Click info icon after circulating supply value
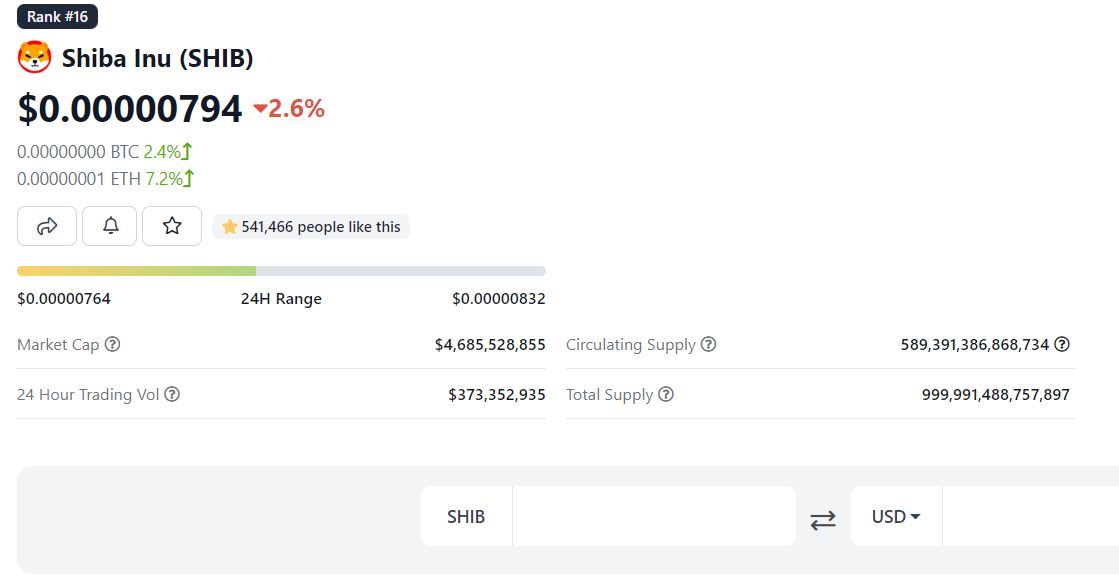 tap(1062, 344)
